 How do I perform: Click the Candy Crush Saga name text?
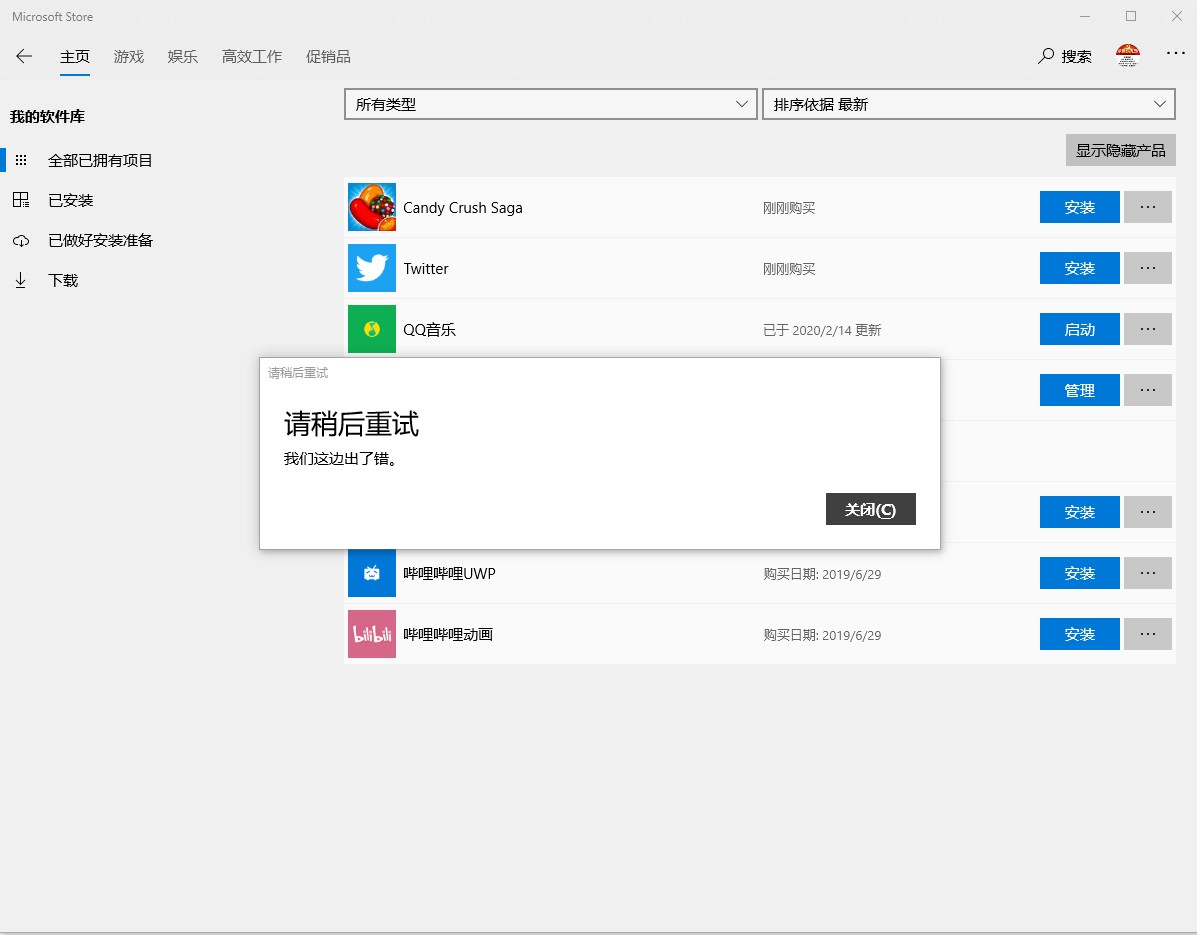463,208
